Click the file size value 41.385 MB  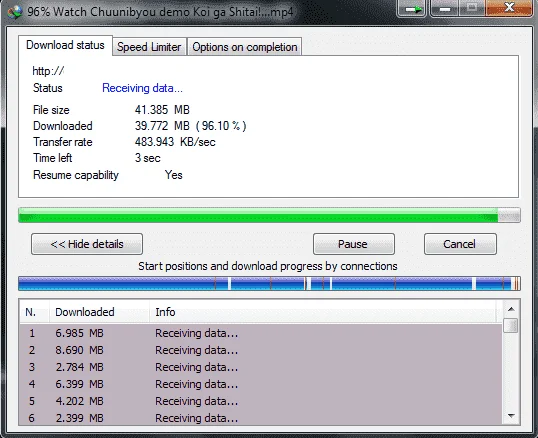pyautogui.click(x=162, y=110)
